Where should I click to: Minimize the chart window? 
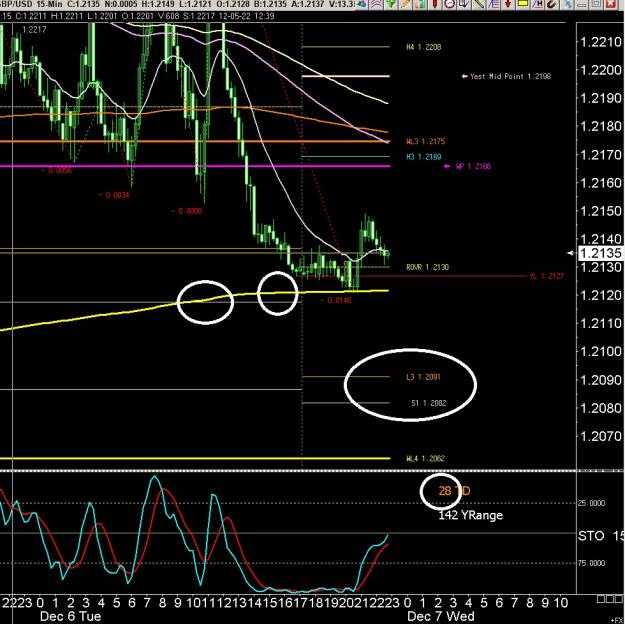pos(582,4)
